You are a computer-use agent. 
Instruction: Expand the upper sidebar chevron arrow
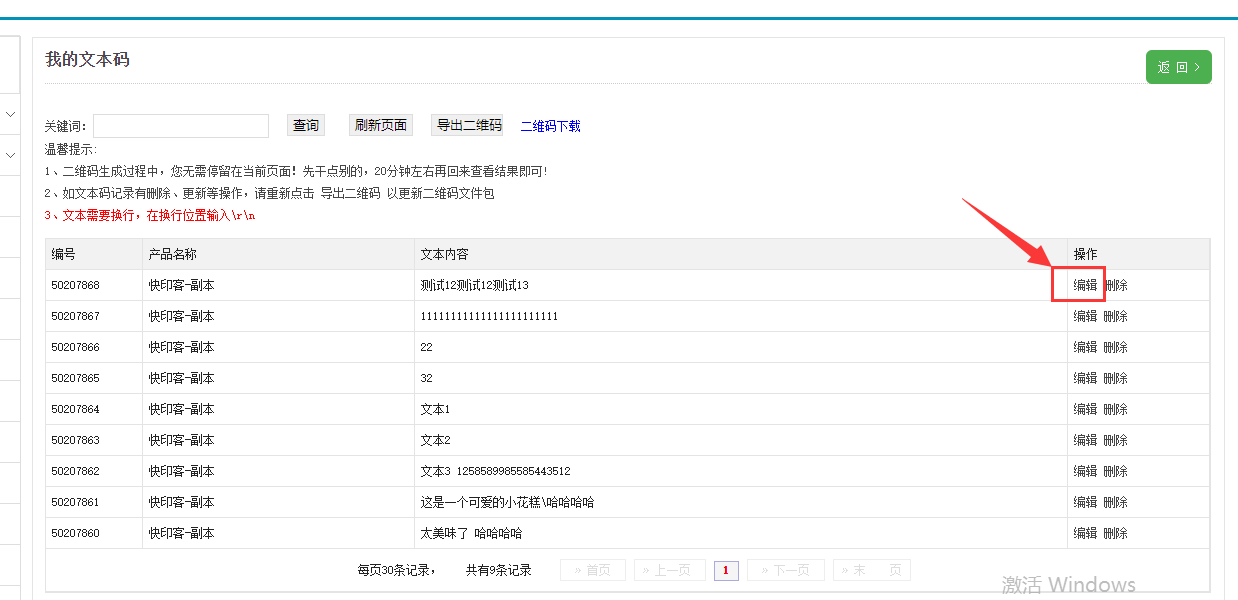click(10, 115)
